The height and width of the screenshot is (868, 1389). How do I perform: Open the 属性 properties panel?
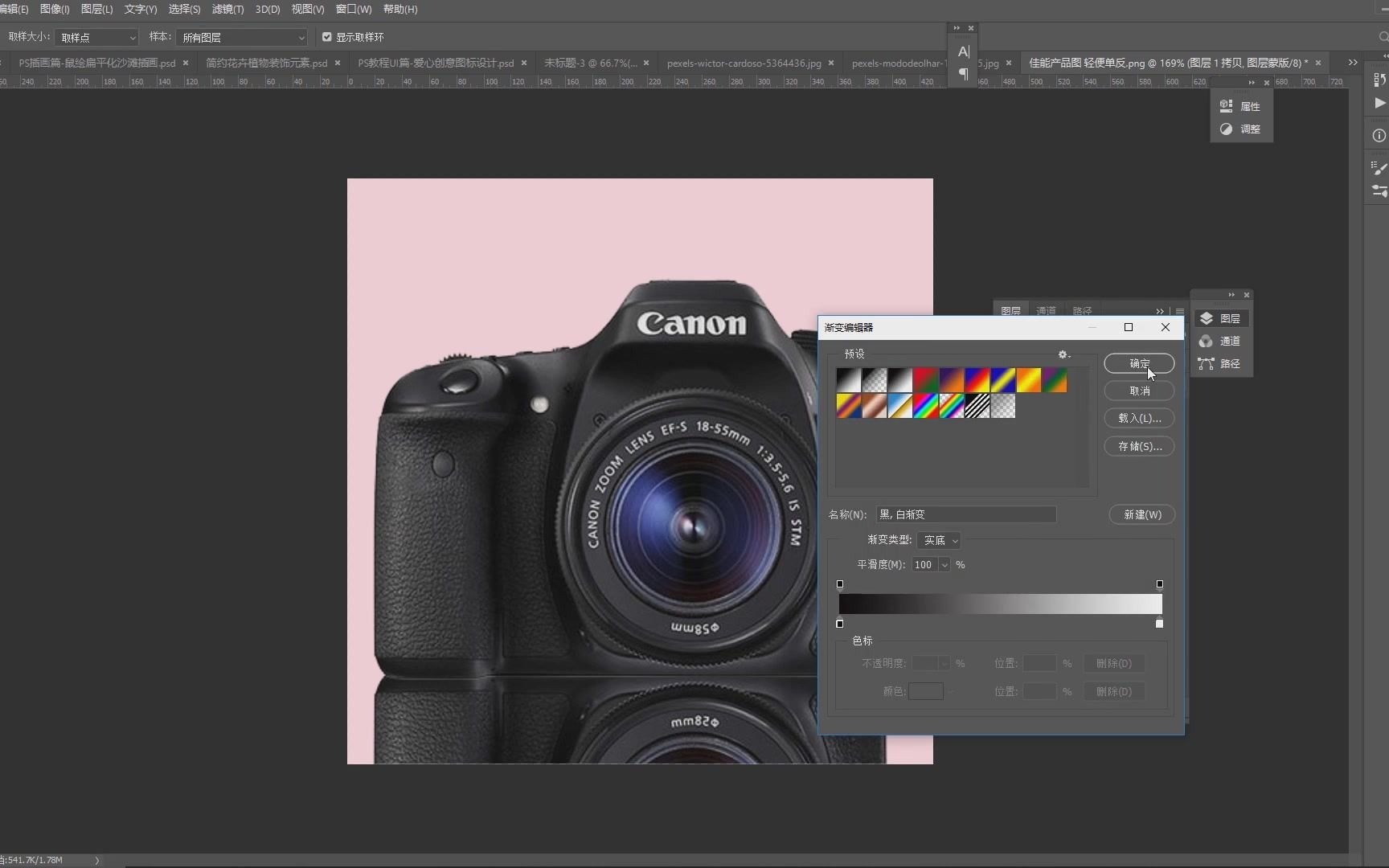pos(1241,106)
